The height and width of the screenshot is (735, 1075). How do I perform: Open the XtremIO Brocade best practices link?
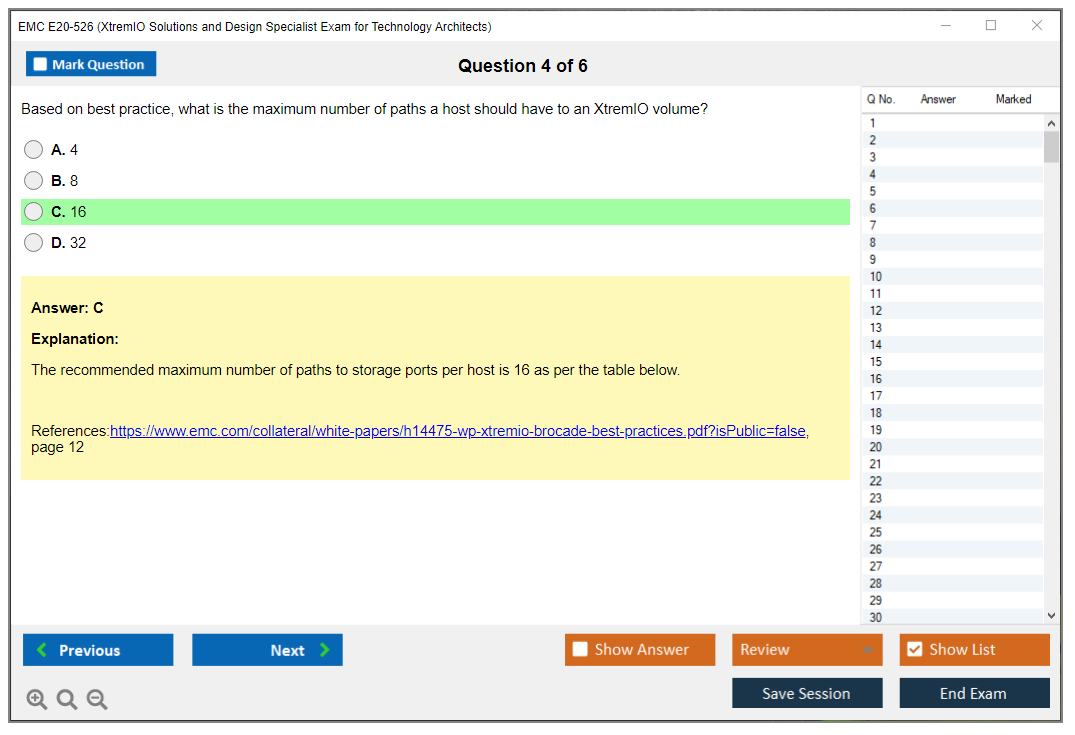pyautogui.click(x=458, y=431)
